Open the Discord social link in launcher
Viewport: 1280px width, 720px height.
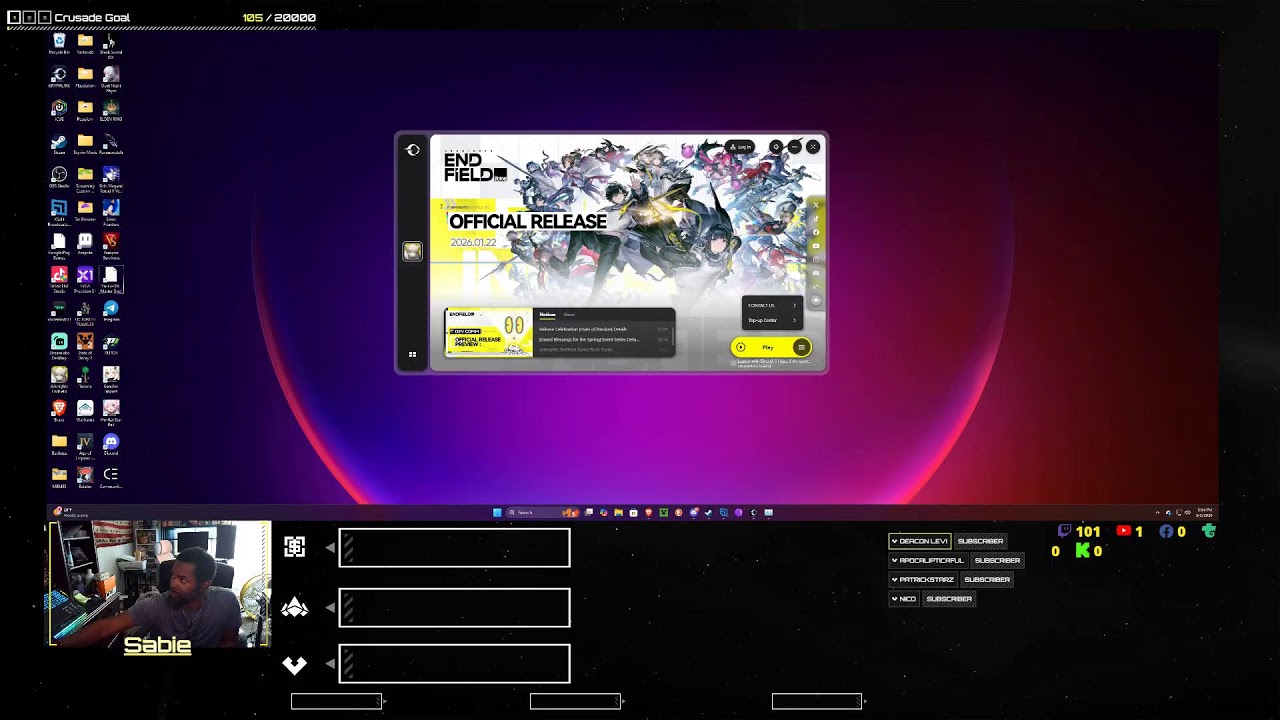[x=816, y=273]
